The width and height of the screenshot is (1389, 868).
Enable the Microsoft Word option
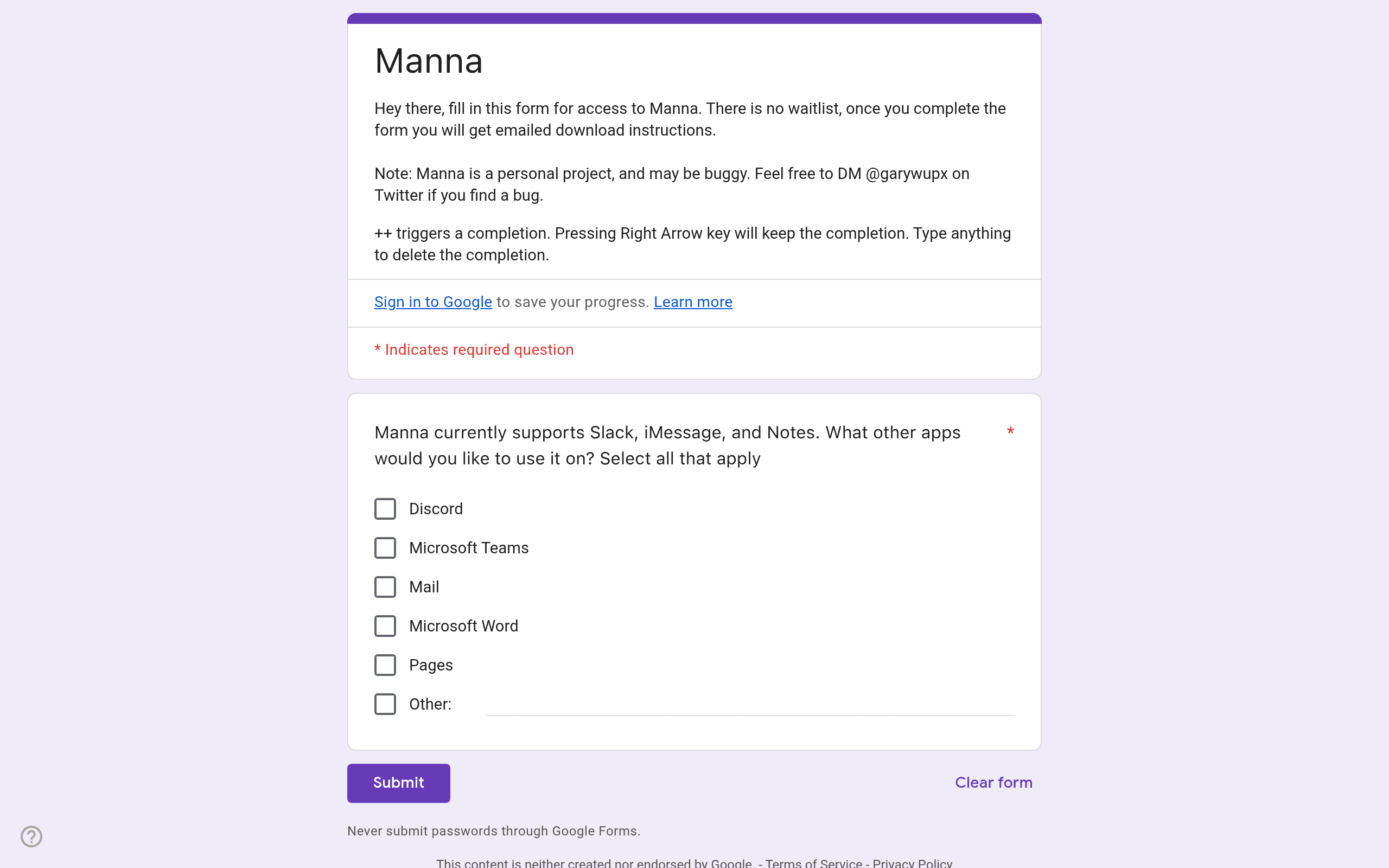pyautogui.click(x=385, y=626)
